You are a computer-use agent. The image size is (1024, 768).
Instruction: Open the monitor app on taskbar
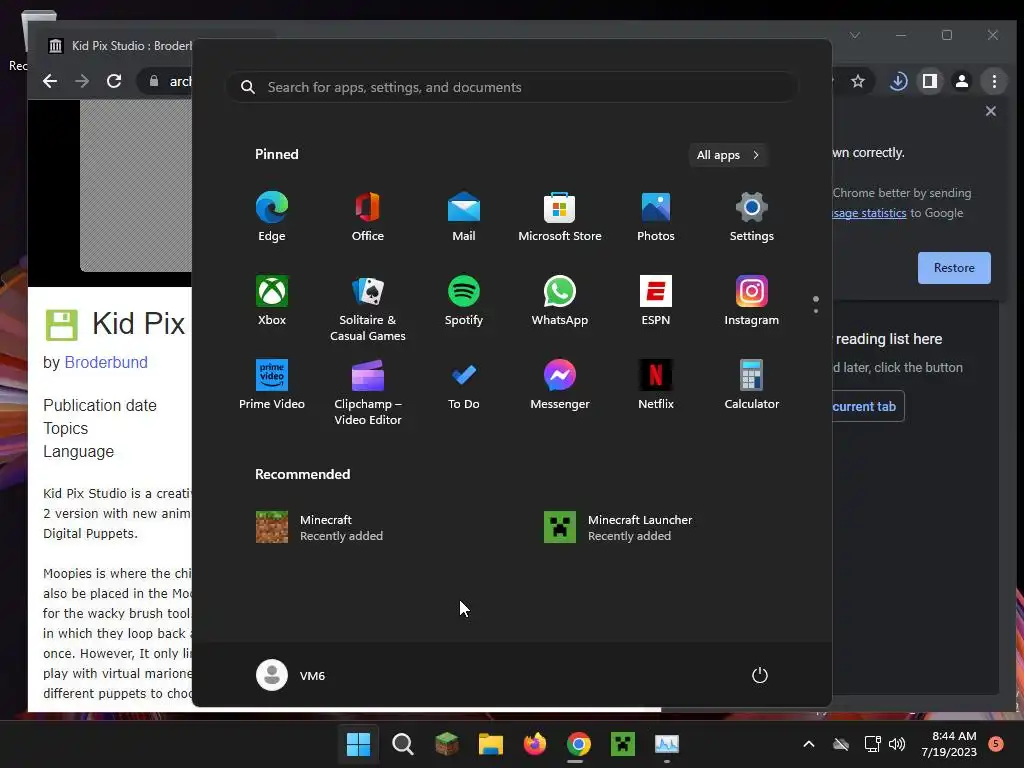pyautogui.click(x=667, y=744)
